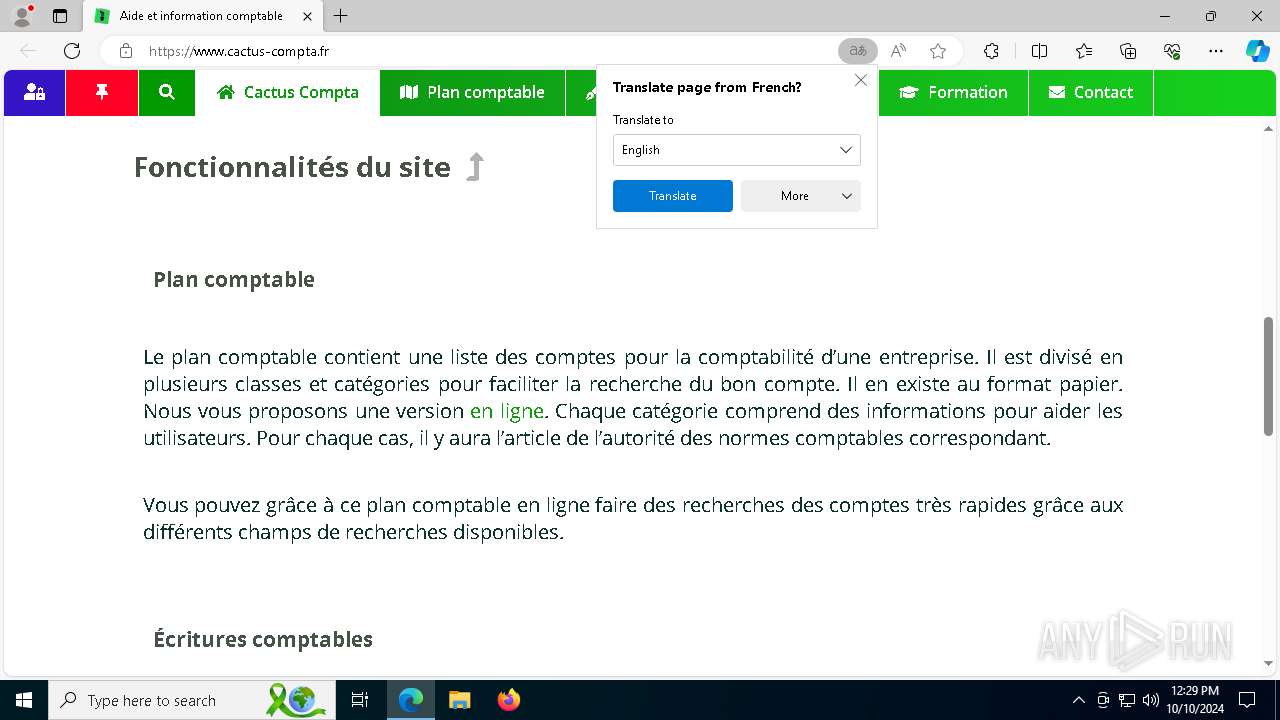
Task: Open the browser profile icon
Action: 22,16
